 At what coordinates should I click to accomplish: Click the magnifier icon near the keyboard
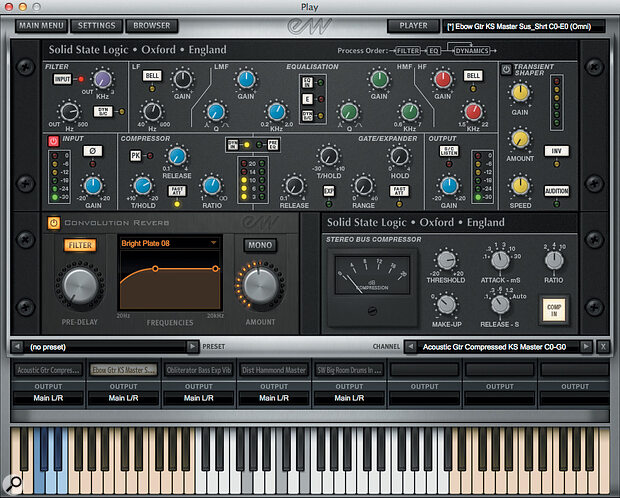(15, 483)
